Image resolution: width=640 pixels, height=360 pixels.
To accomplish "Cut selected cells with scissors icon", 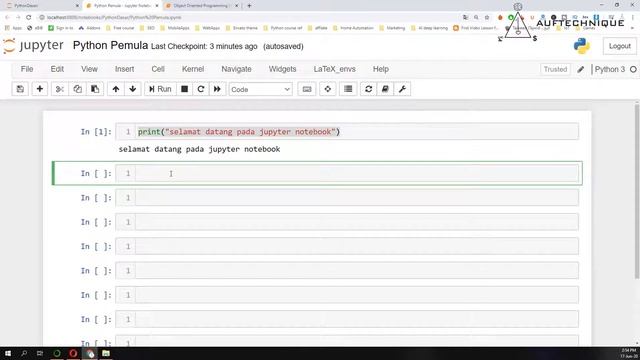I will pos(60,89).
